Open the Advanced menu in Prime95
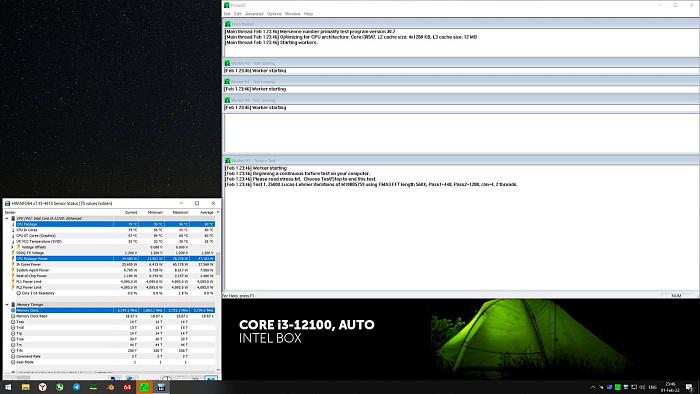Viewport: 700px width, 394px height. pos(254,14)
